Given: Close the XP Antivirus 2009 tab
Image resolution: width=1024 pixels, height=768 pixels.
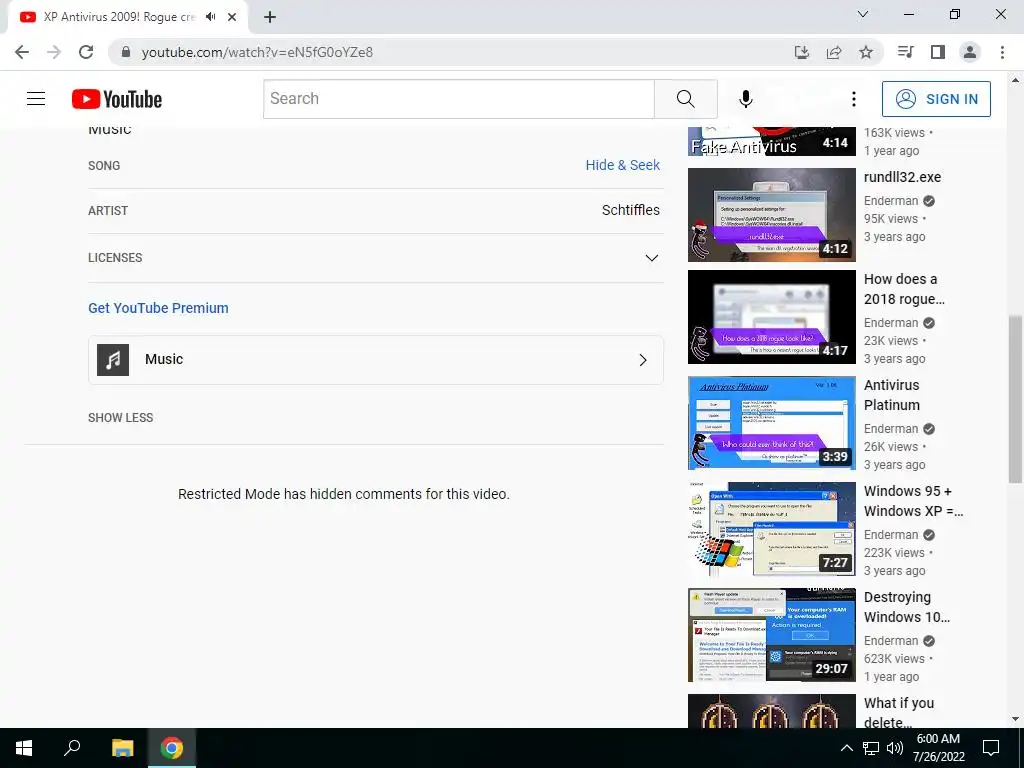Looking at the screenshot, I should pos(232,17).
